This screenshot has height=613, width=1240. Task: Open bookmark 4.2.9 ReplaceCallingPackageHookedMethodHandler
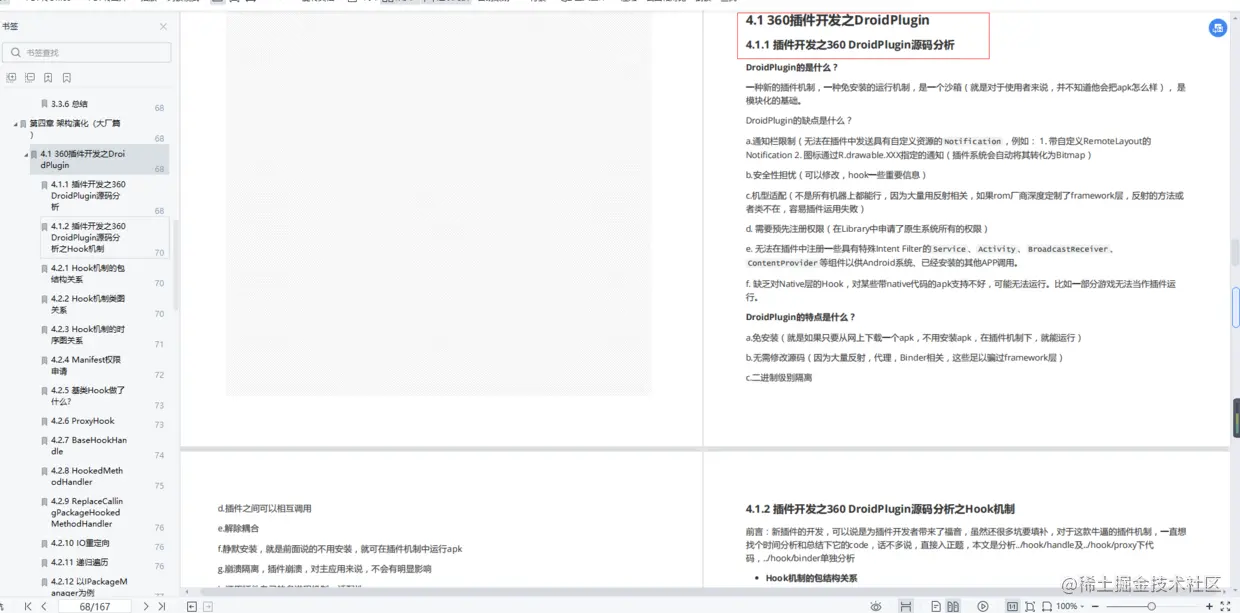pos(87,512)
